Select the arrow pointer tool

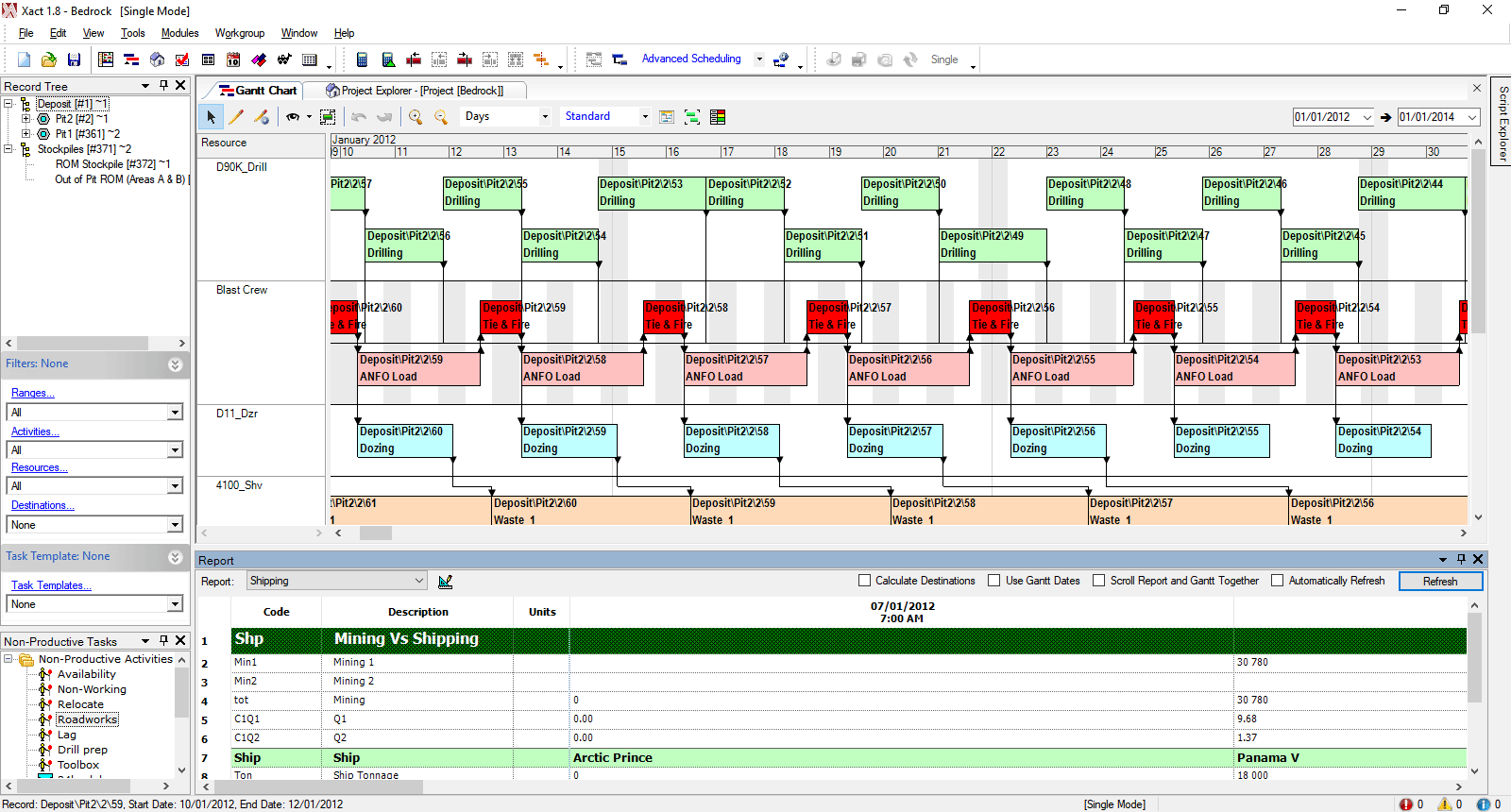coord(211,117)
